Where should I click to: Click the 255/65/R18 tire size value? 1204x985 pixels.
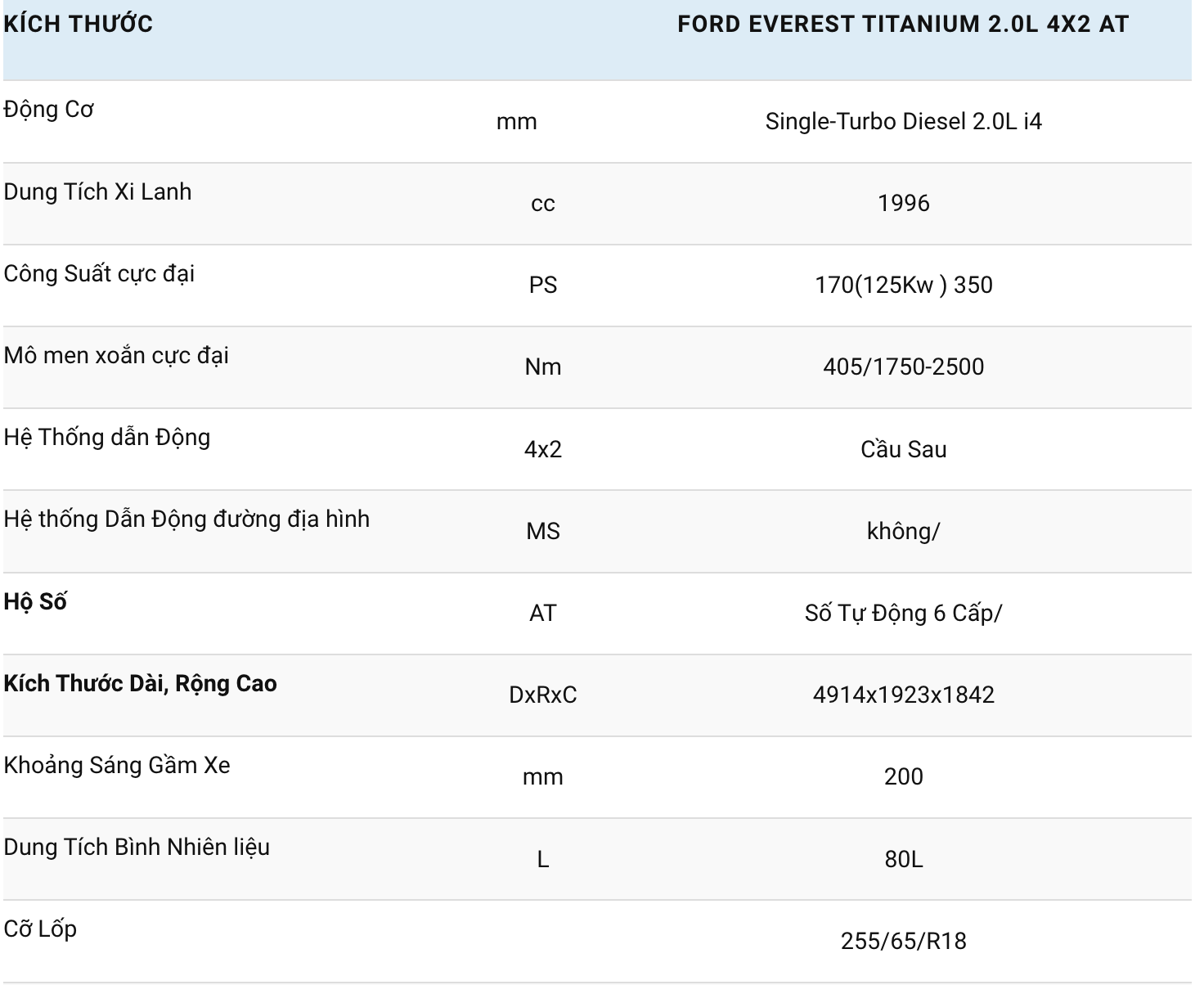[x=903, y=941]
